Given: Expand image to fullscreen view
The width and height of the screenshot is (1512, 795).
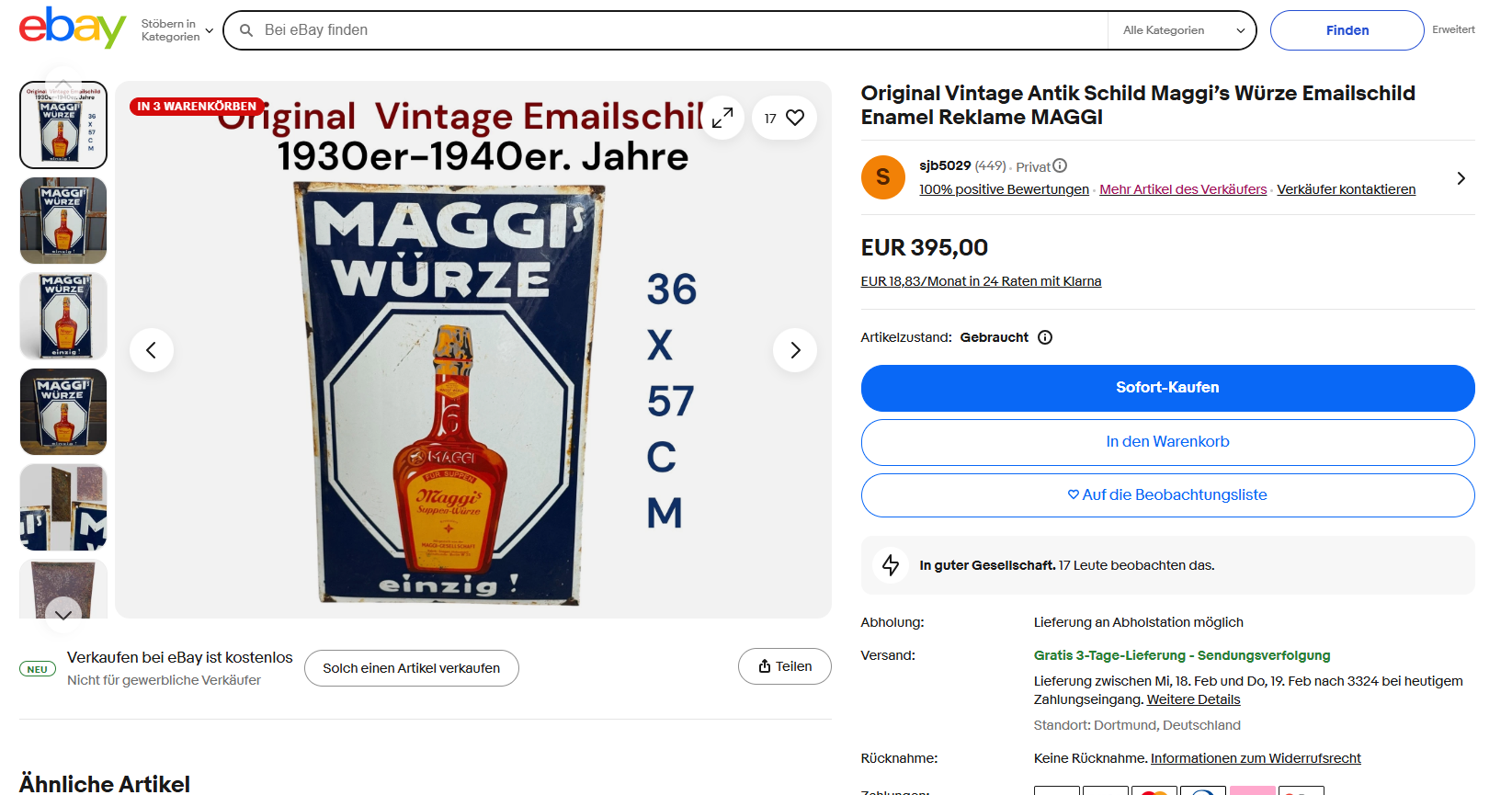Looking at the screenshot, I should point(722,118).
